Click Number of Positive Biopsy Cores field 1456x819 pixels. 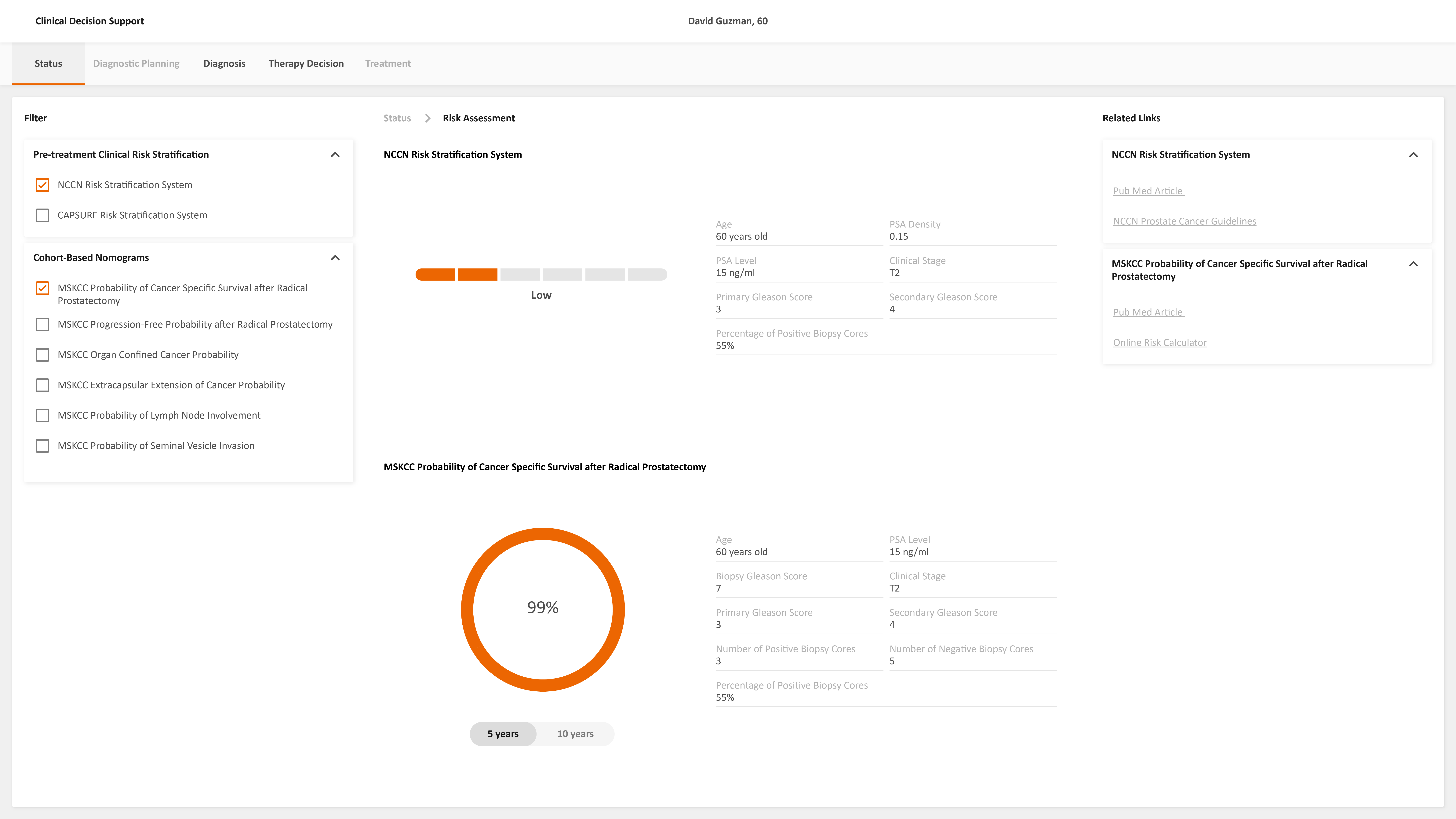pyautogui.click(x=799, y=655)
